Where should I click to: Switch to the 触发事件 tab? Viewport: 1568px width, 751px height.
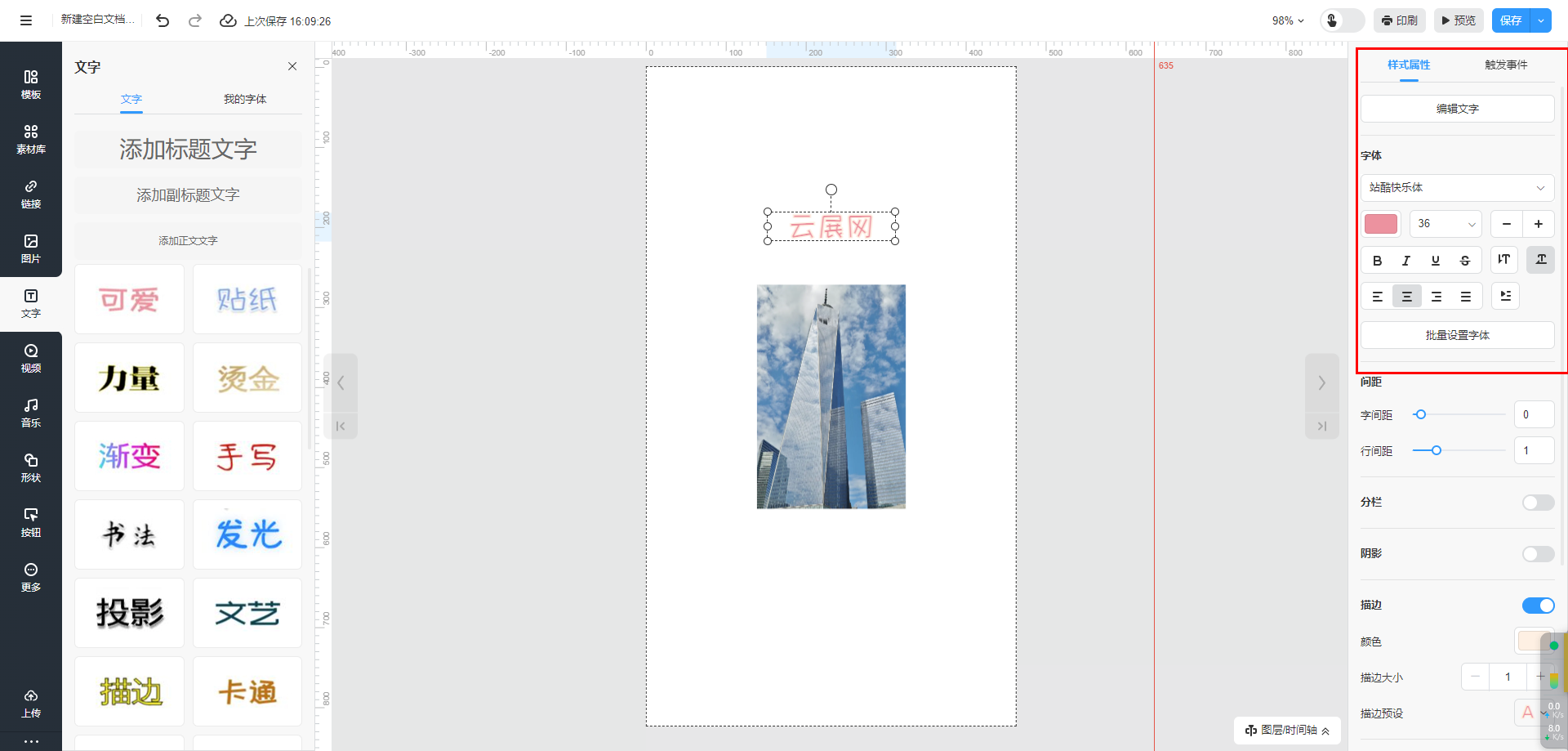pos(1505,65)
